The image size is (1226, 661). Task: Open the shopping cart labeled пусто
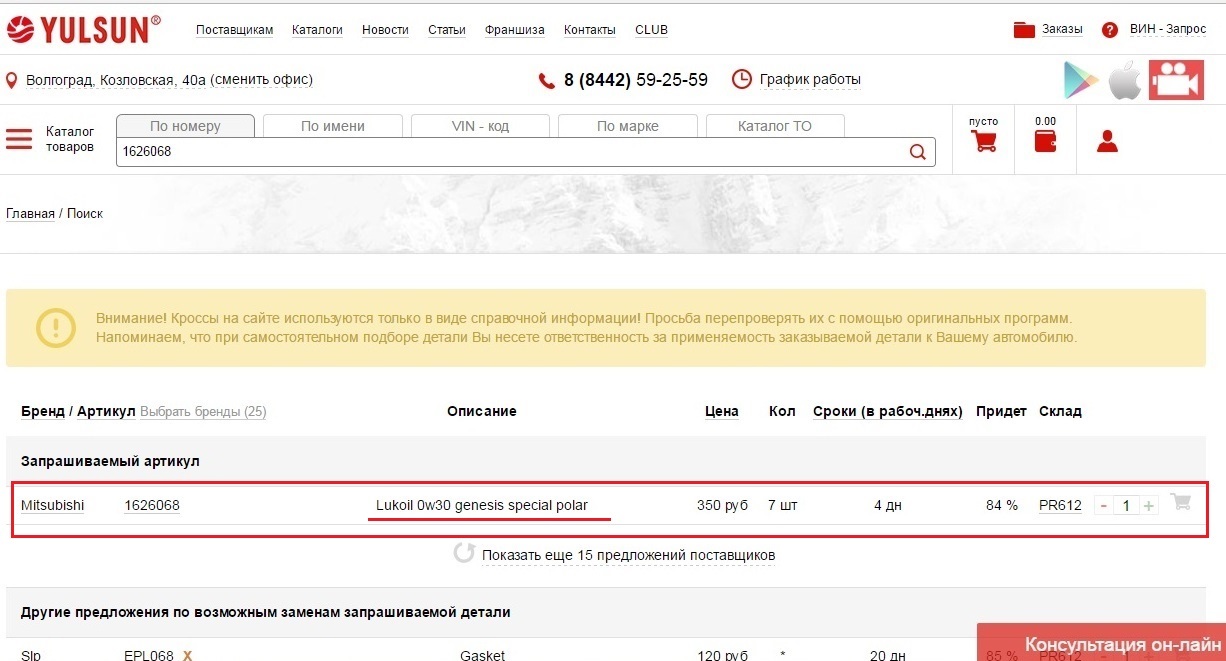984,141
